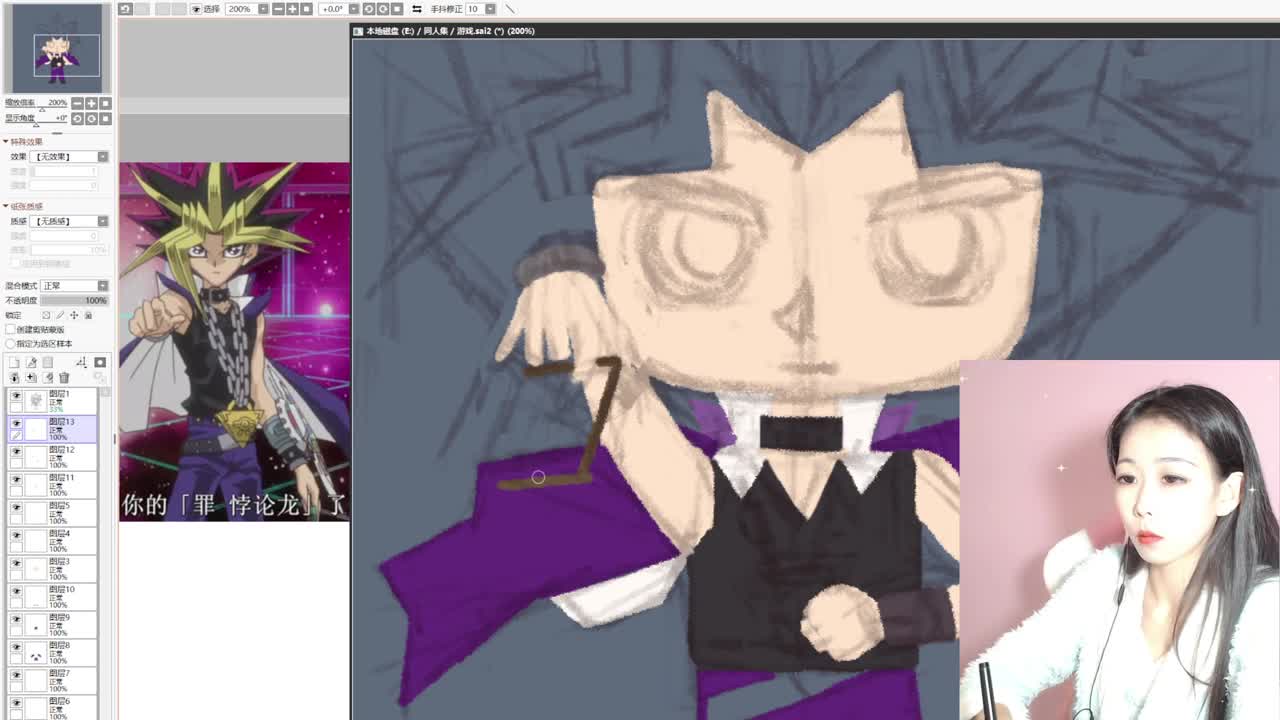Delete layer with trash can icon
The image size is (1280, 720).
pyautogui.click(x=64, y=377)
